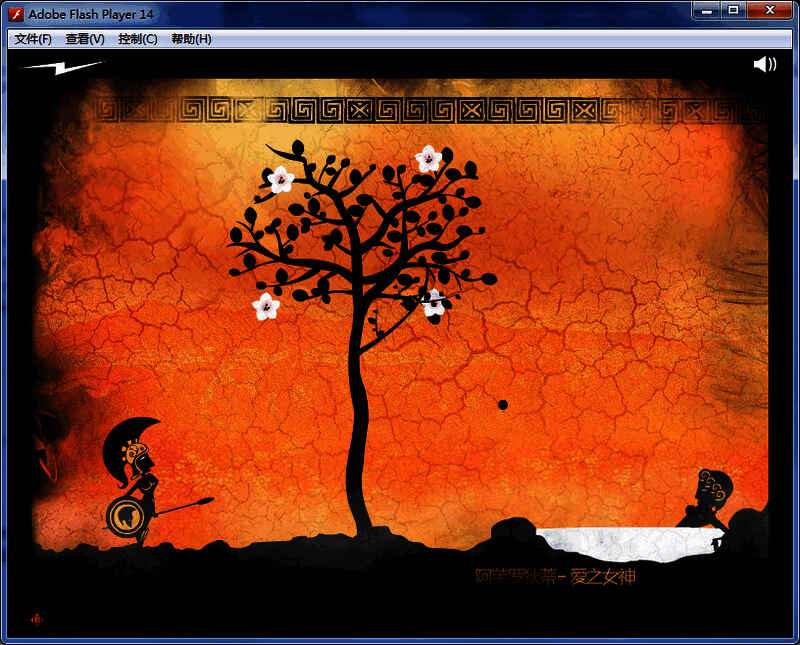
Task: Maximize the Flash Player window
Action: point(735,11)
